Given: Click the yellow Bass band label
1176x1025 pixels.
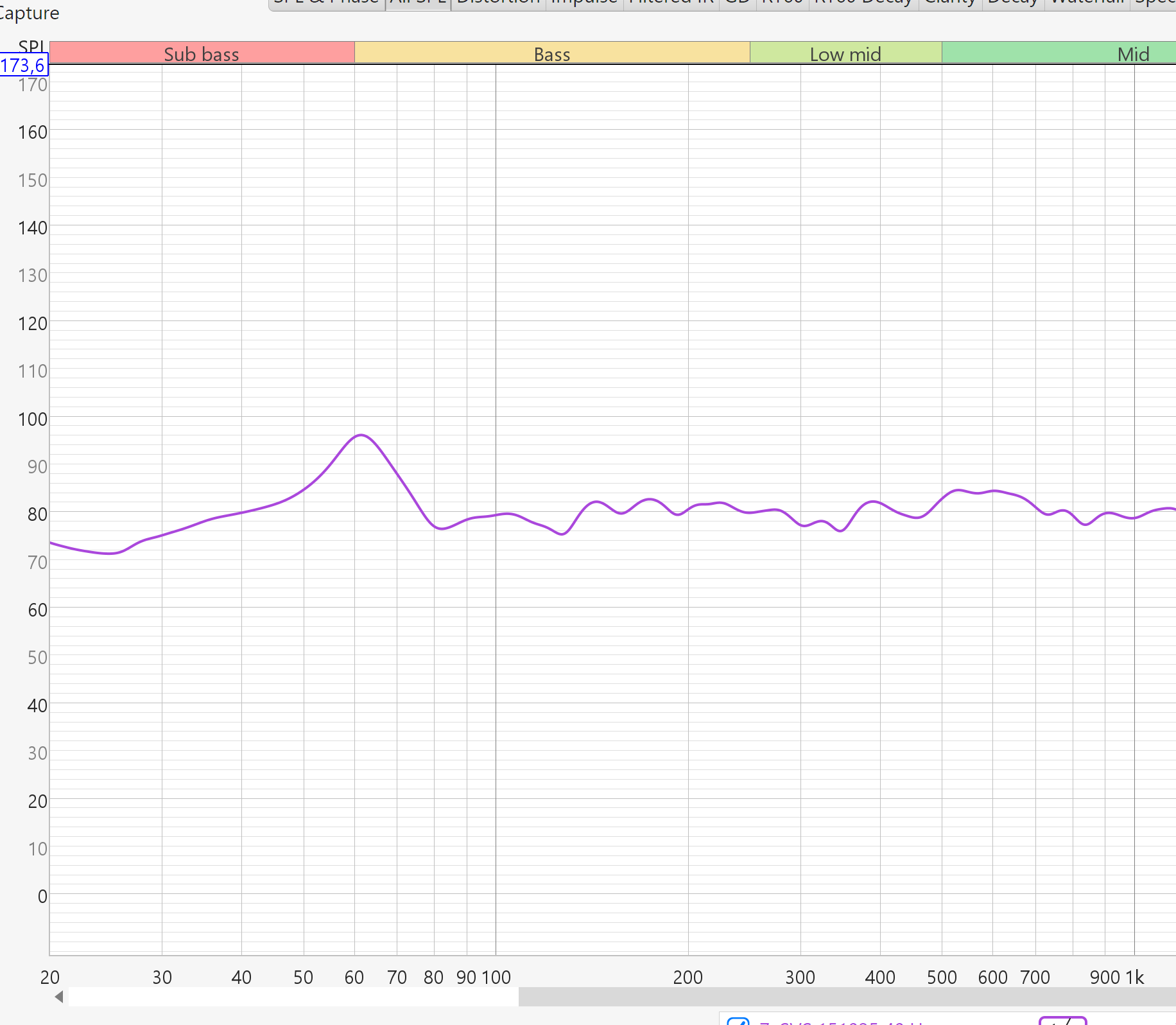Looking at the screenshot, I should [552, 54].
